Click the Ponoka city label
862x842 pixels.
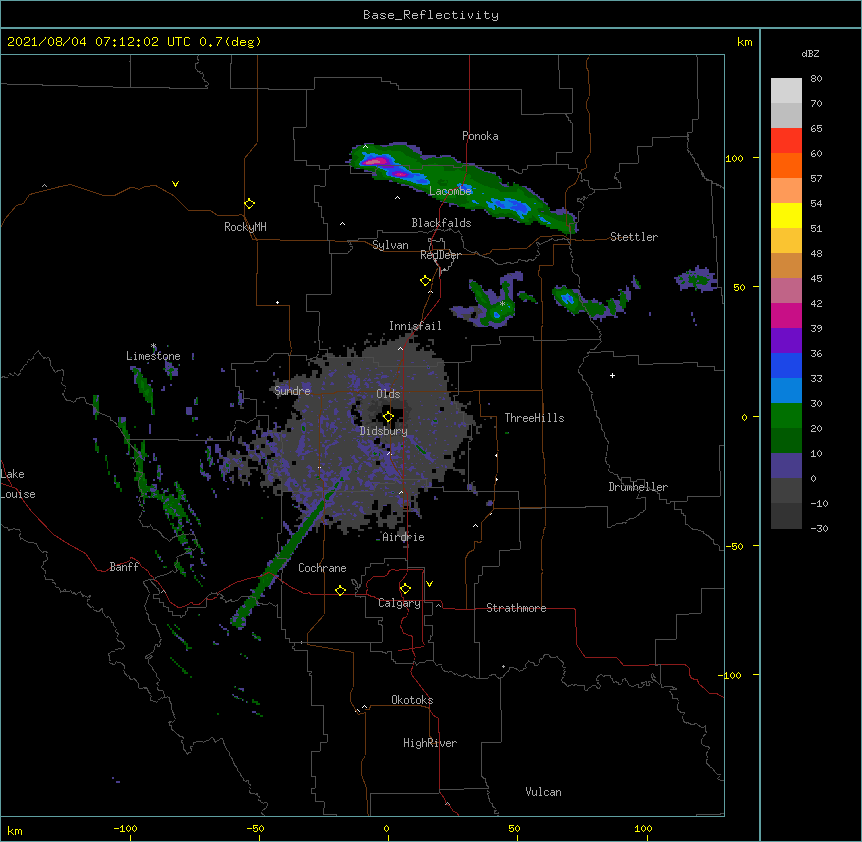point(480,136)
